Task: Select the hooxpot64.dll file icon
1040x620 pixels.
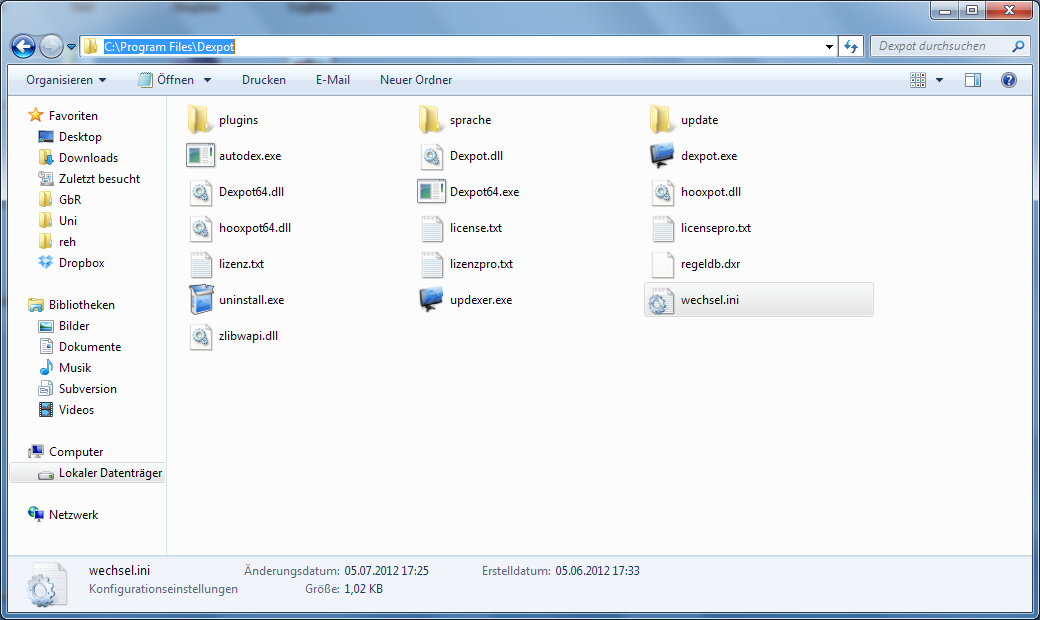Action: (x=200, y=227)
